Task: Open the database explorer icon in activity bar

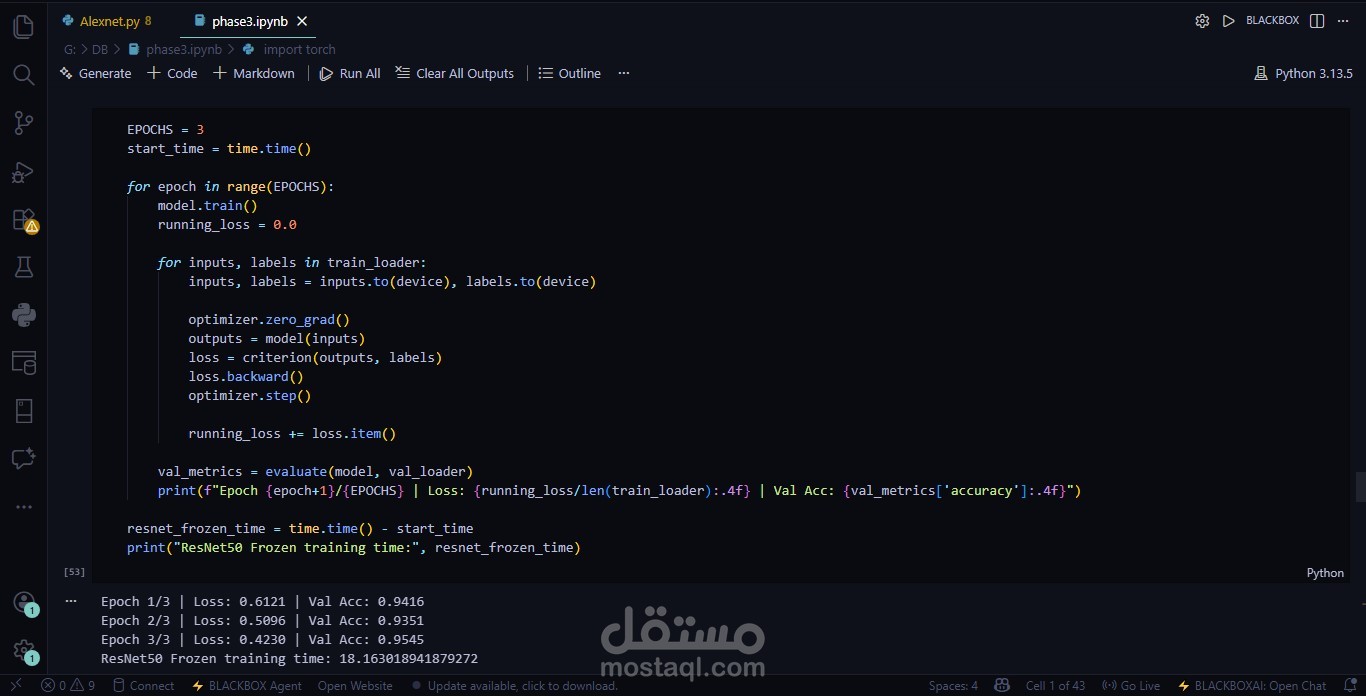Action: 23,363
